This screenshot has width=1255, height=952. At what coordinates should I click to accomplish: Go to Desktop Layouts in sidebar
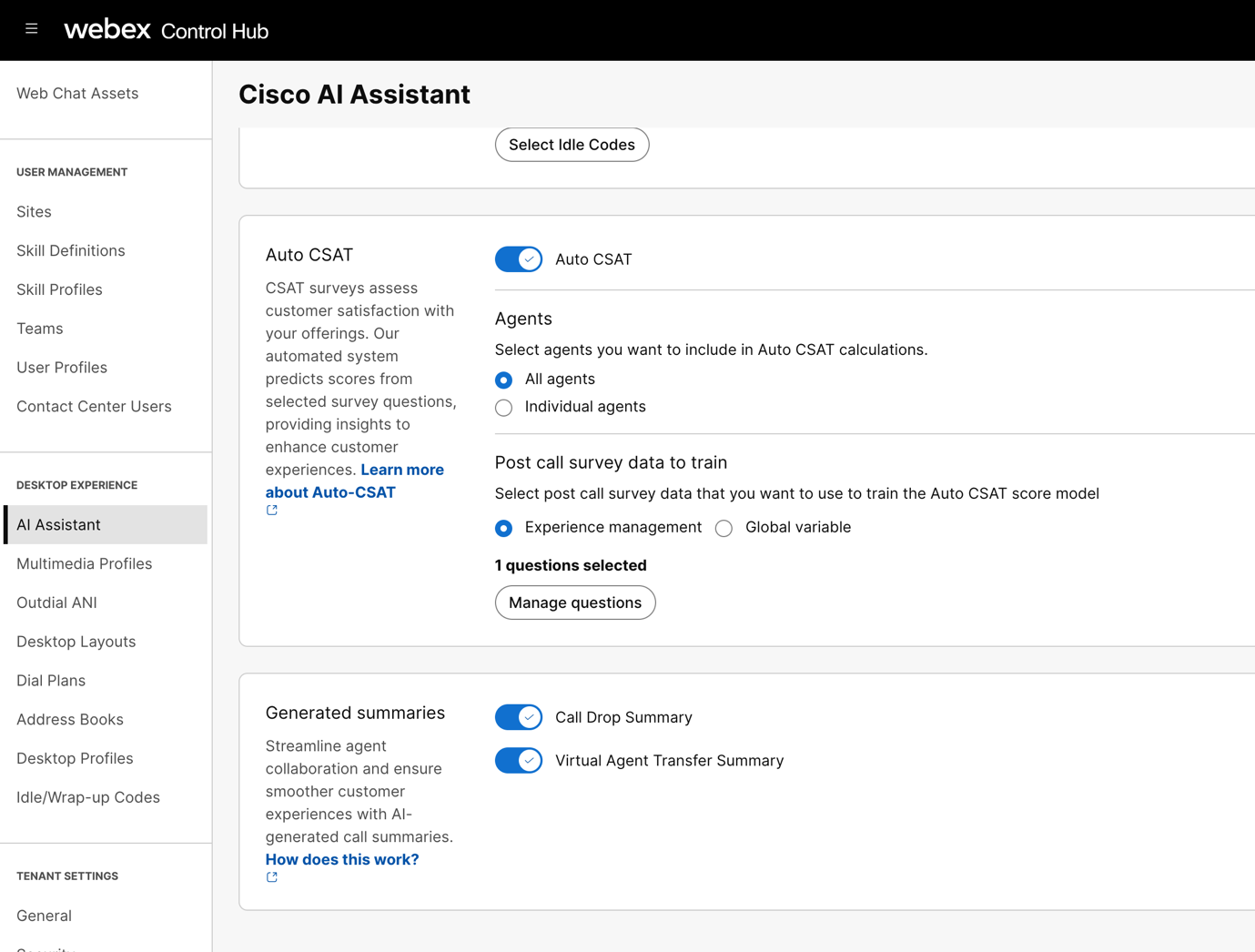tap(76, 642)
